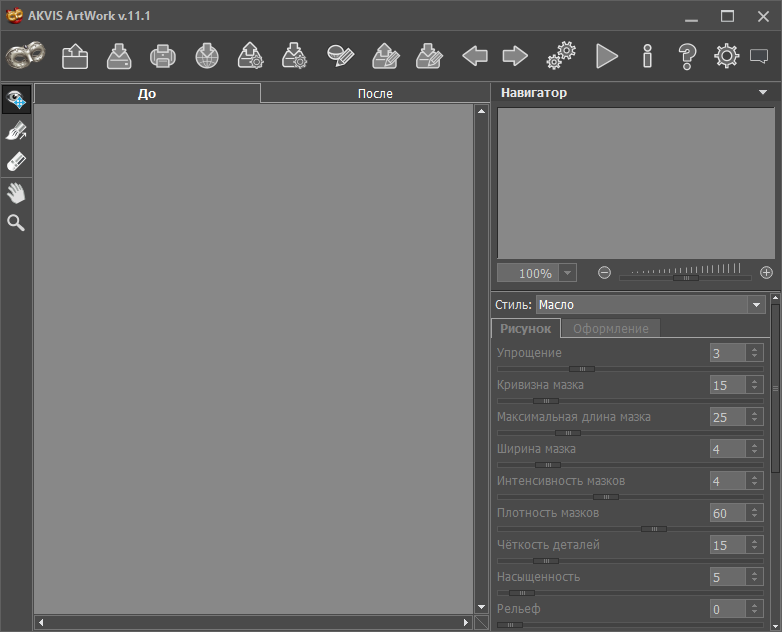Click the Чёткость деталей slider
Screen dimensions: 782x632
coord(630,561)
